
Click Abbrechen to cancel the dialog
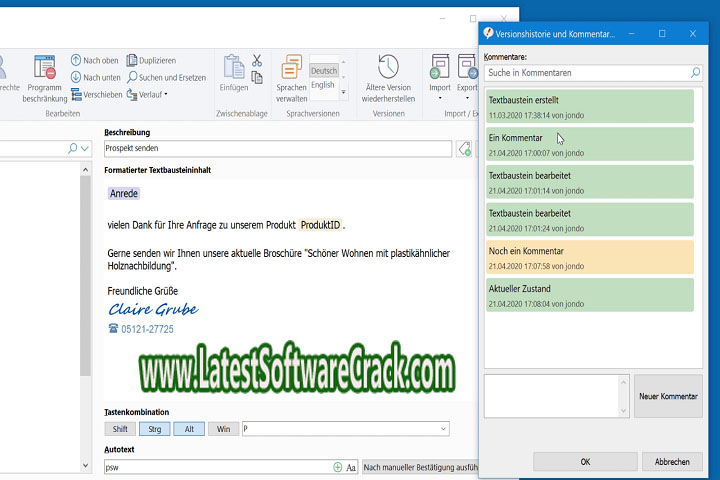tap(672, 462)
